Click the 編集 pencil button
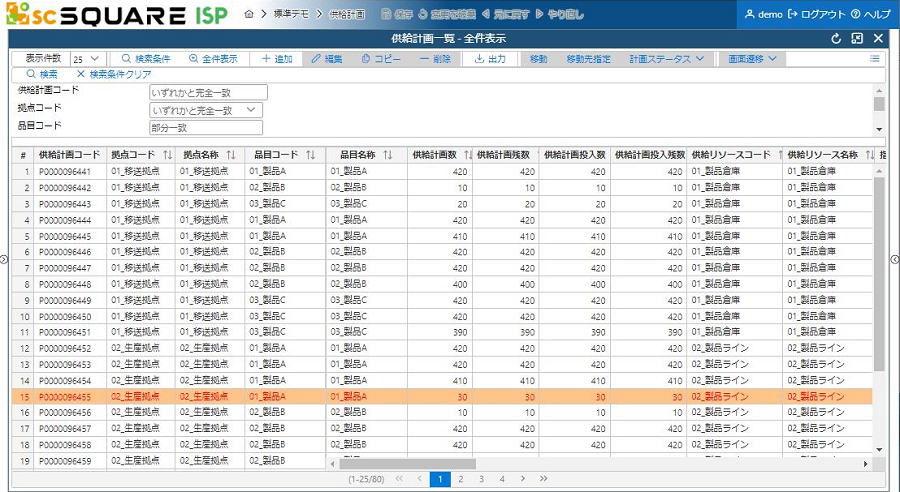Image resolution: width=900 pixels, height=492 pixels. 327,59
